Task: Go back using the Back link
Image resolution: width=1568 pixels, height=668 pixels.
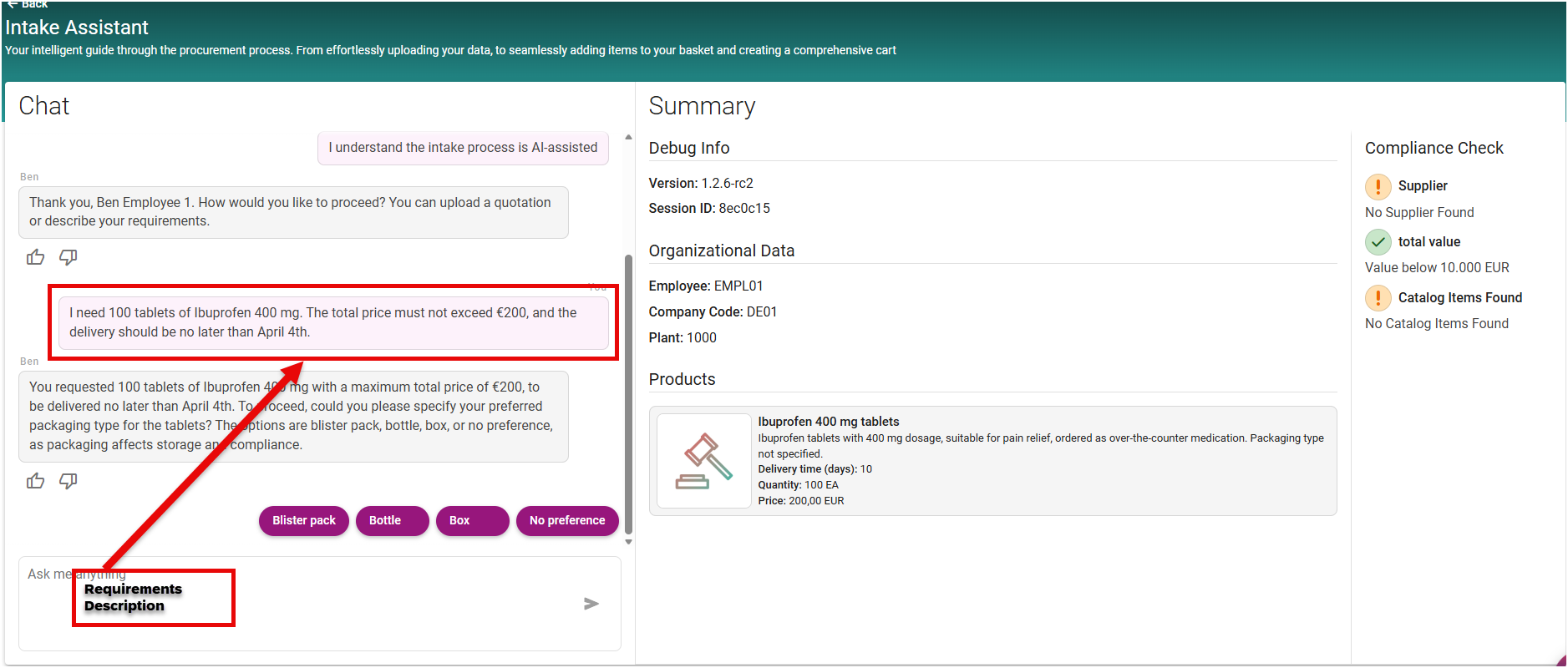Action: pyautogui.click(x=28, y=4)
